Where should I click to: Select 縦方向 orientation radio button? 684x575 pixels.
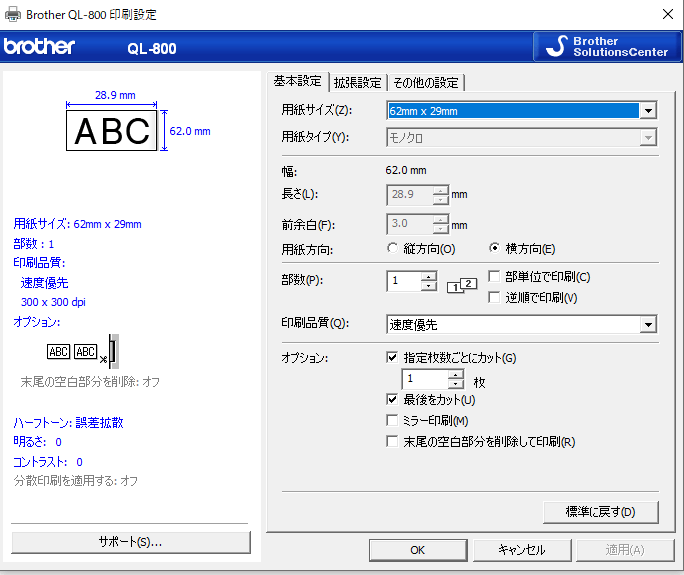pyautogui.click(x=392, y=248)
